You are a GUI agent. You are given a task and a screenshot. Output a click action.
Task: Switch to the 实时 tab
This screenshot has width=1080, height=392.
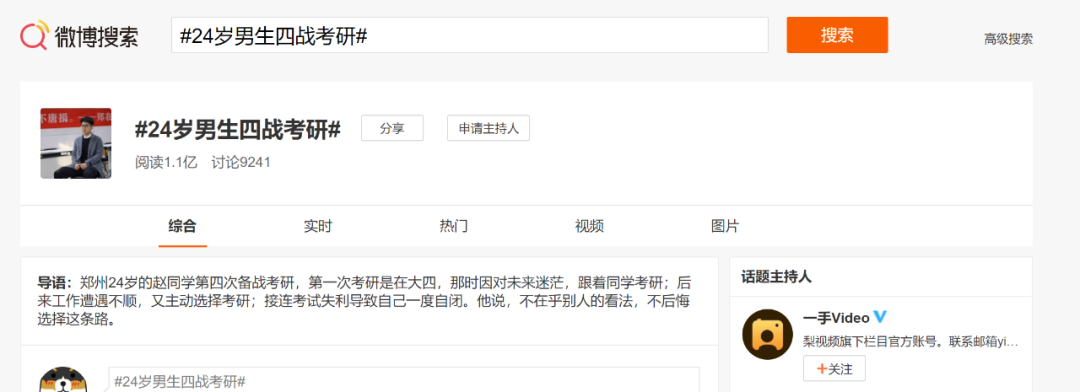318,226
